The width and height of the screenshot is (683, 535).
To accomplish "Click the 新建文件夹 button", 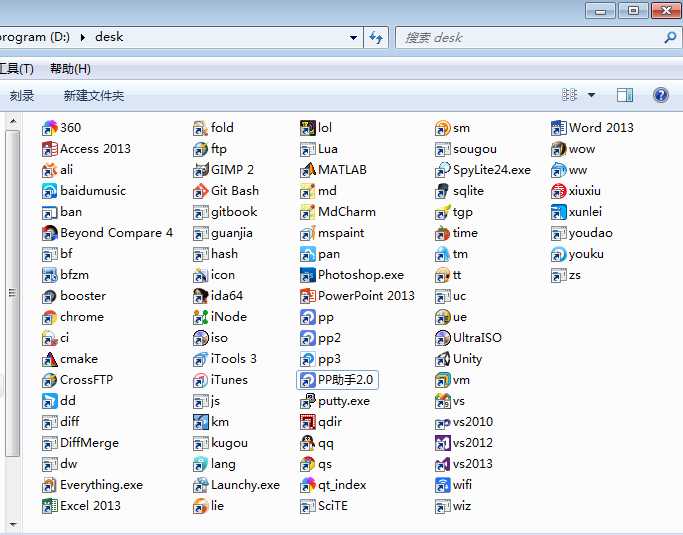I will click(x=94, y=95).
